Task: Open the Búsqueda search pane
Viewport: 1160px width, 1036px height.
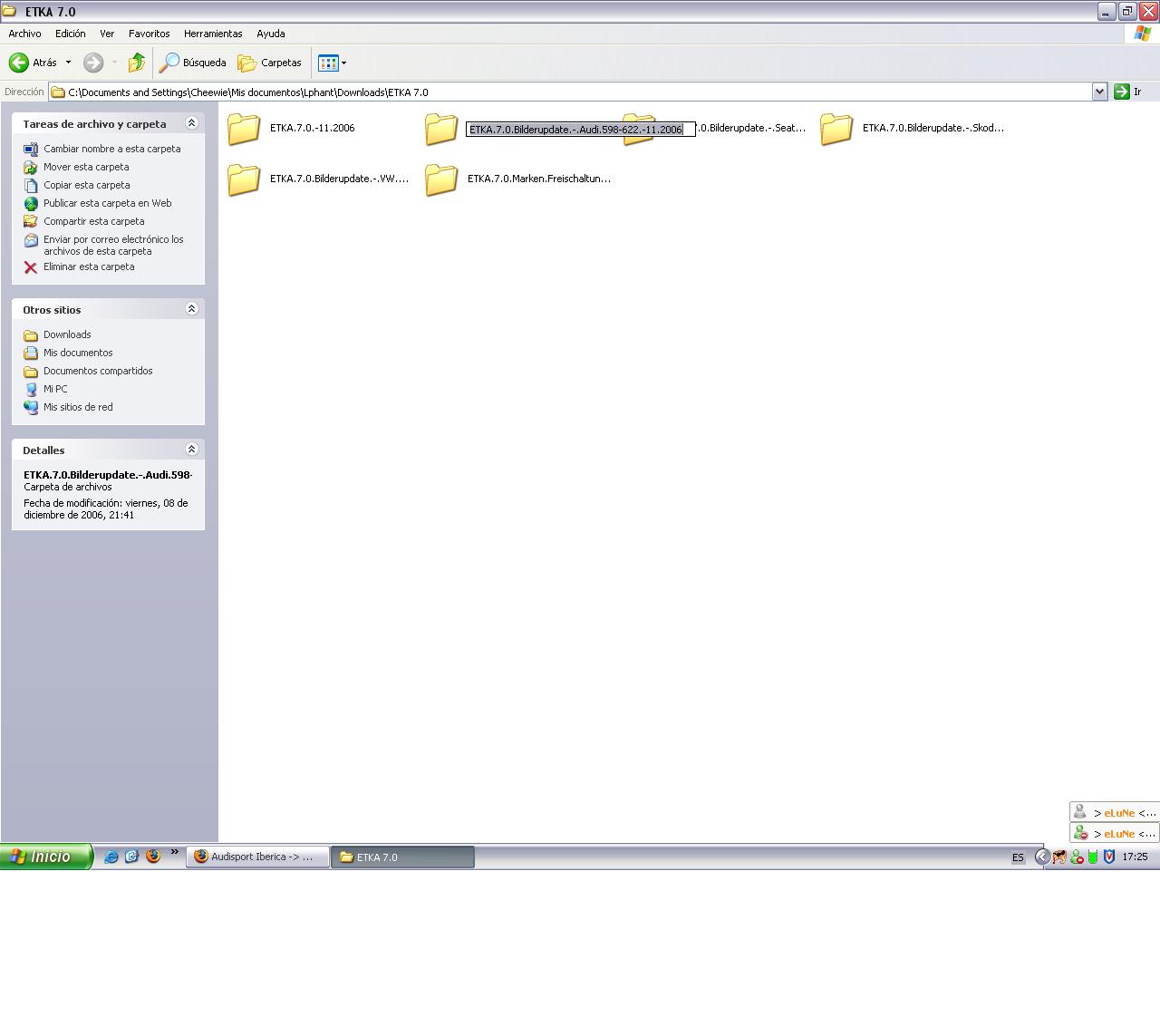Action: [193, 63]
